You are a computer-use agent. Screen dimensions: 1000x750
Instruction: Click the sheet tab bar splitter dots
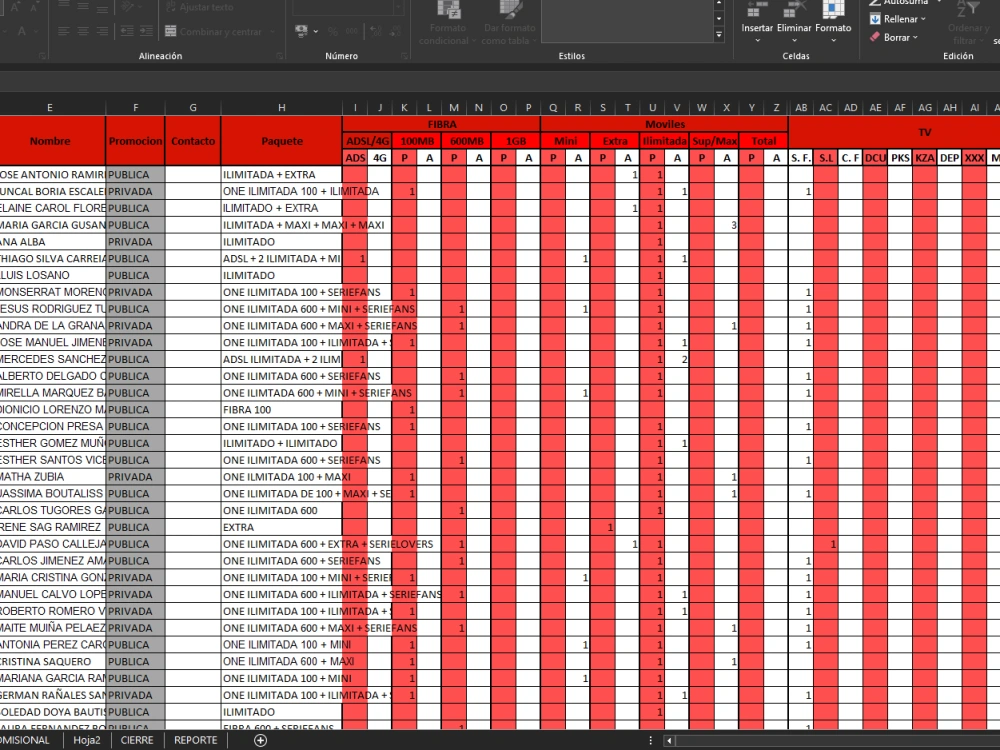coord(651,740)
